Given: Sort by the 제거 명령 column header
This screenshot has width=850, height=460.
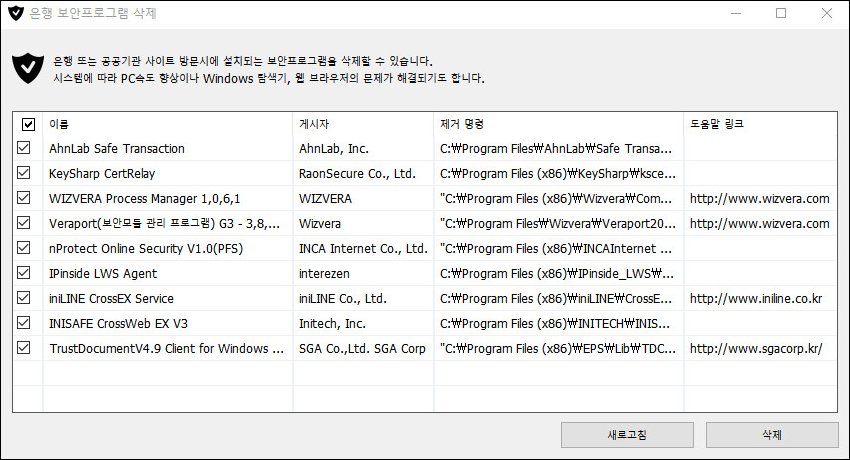Looking at the screenshot, I should pyautogui.click(x=559, y=124).
